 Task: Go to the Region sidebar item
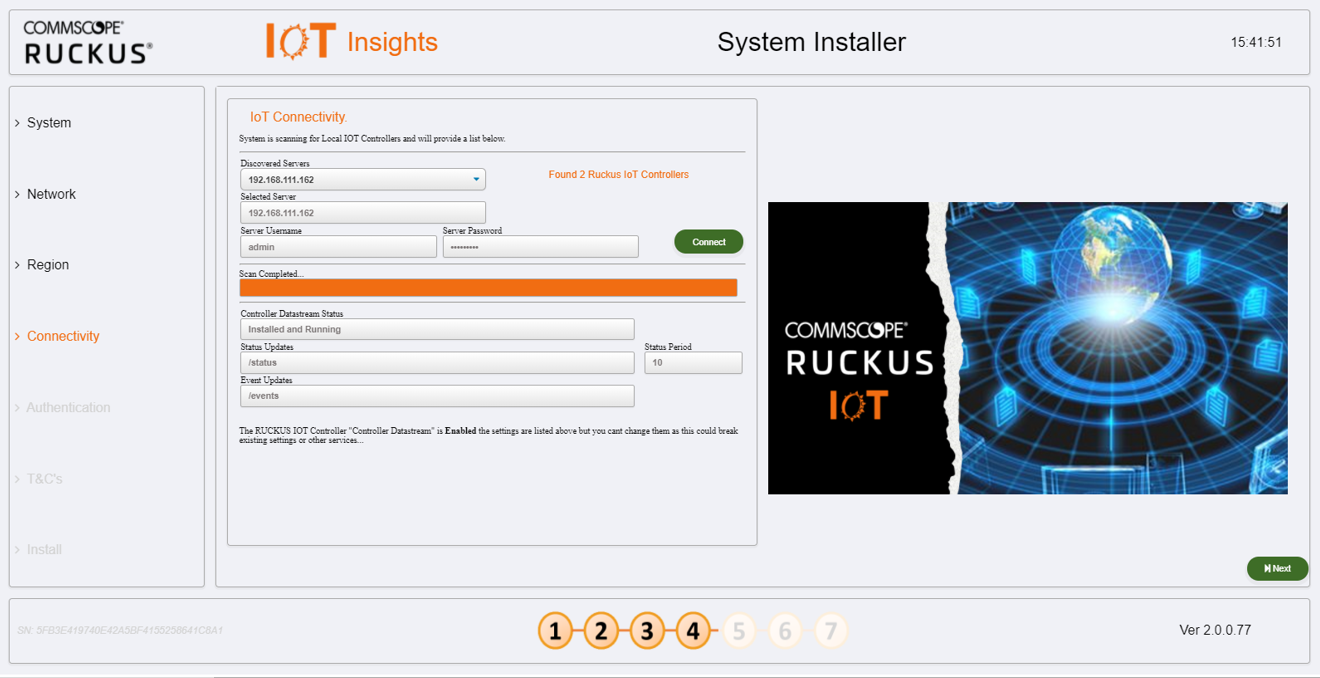click(48, 265)
